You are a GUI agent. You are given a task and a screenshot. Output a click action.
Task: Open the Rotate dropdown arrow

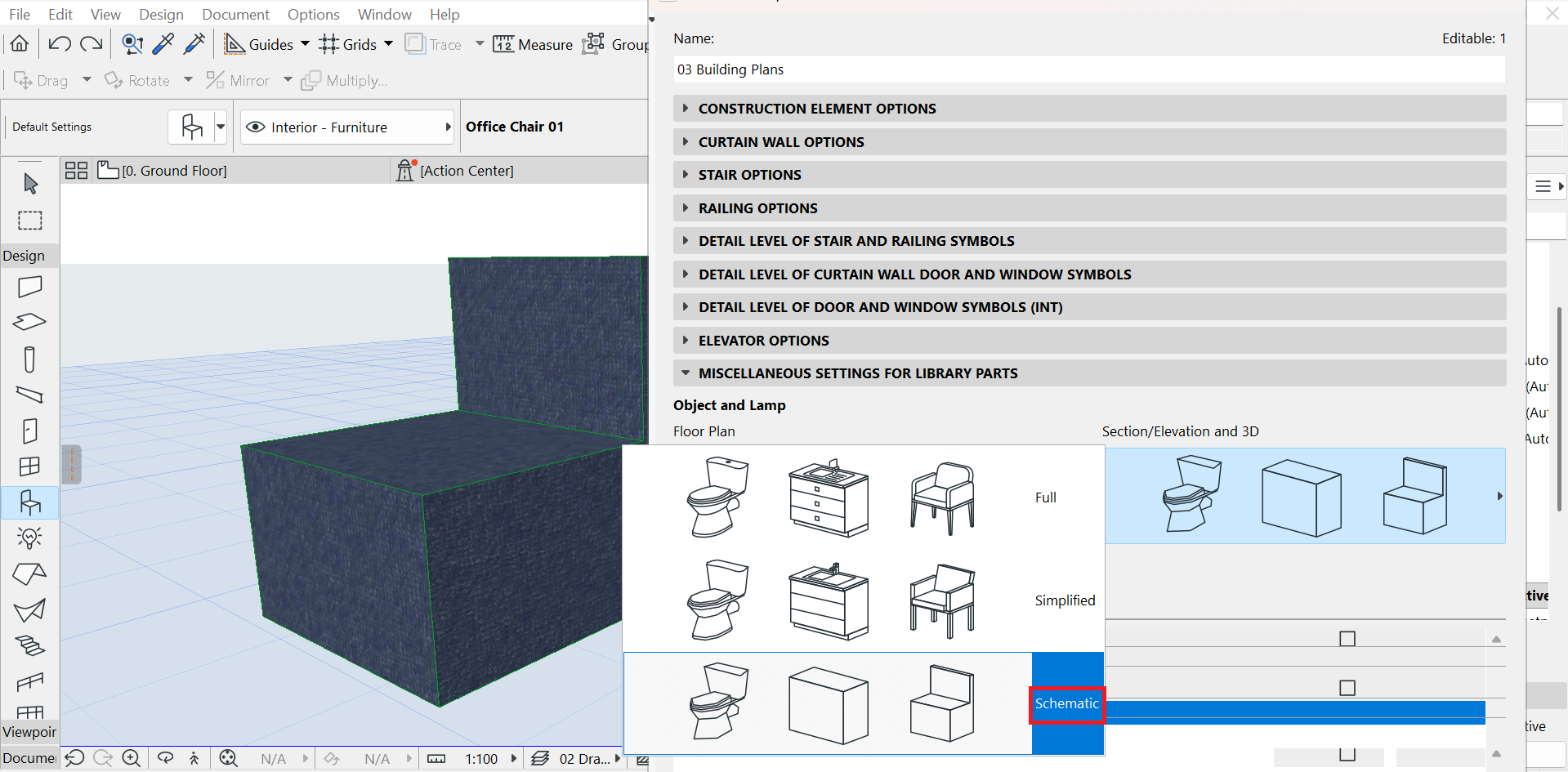(x=188, y=80)
